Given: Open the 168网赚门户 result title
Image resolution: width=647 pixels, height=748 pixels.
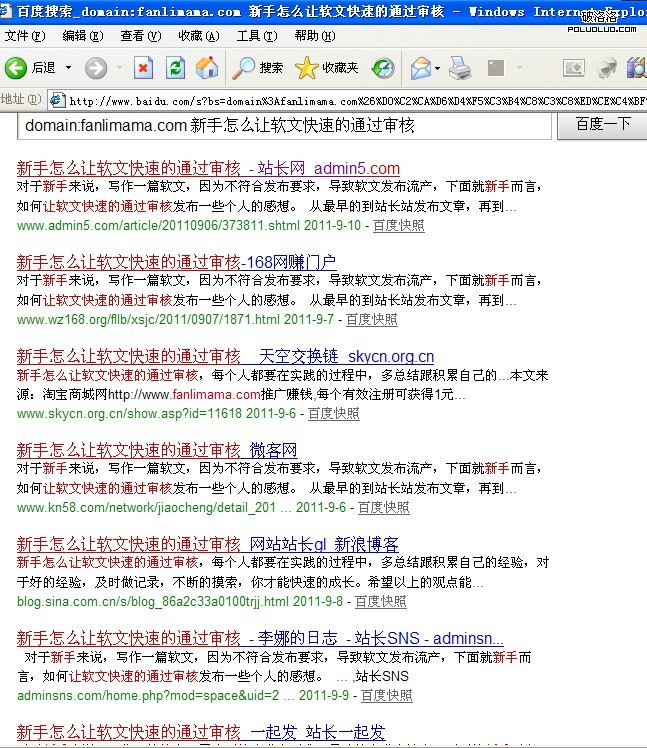Looking at the screenshot, I should (x=177, y=262).
